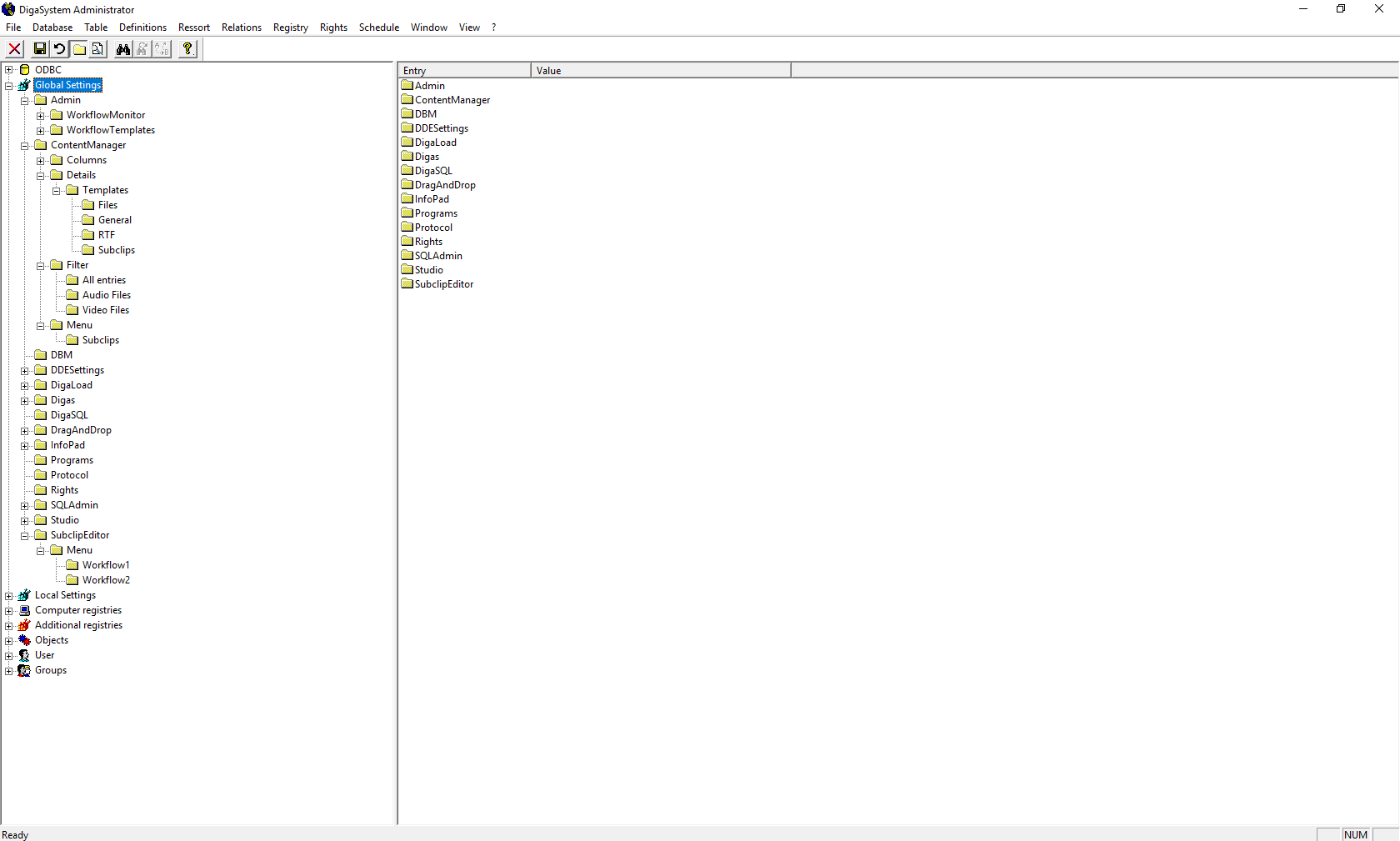Open the Definitions menu

pos(142,28)
